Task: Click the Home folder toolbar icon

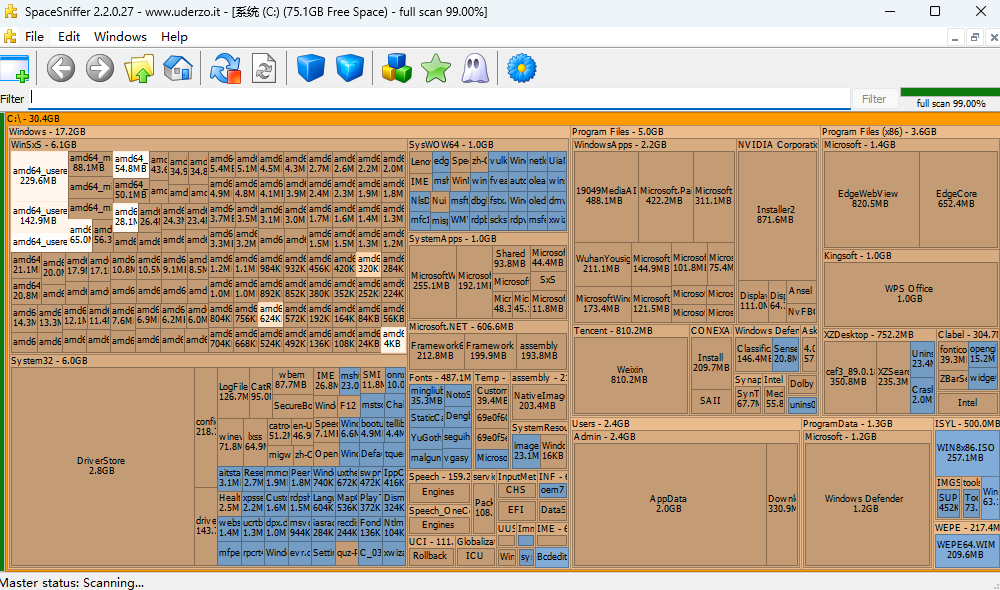Action: [x=178, y=68]
